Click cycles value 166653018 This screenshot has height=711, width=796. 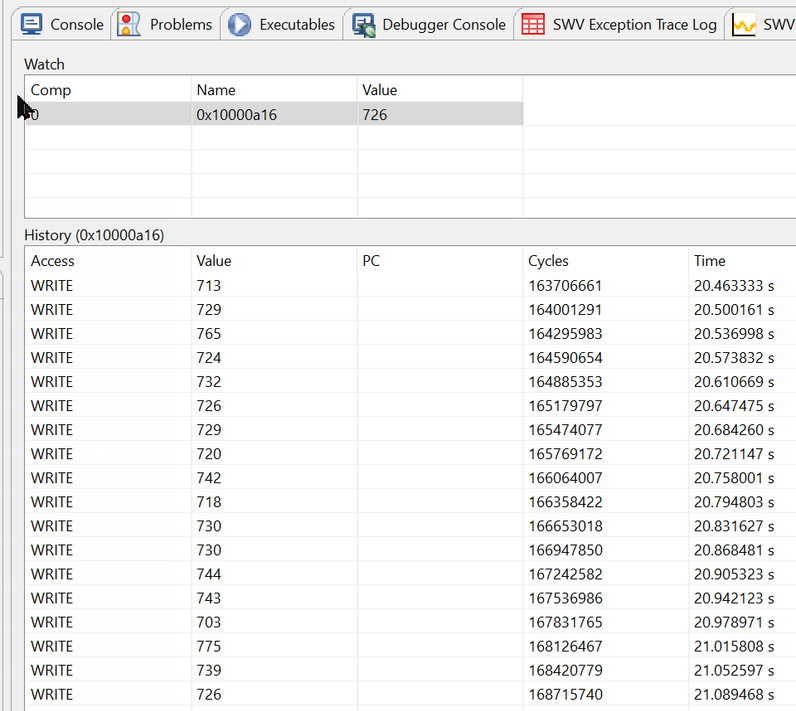click(565, 526)
